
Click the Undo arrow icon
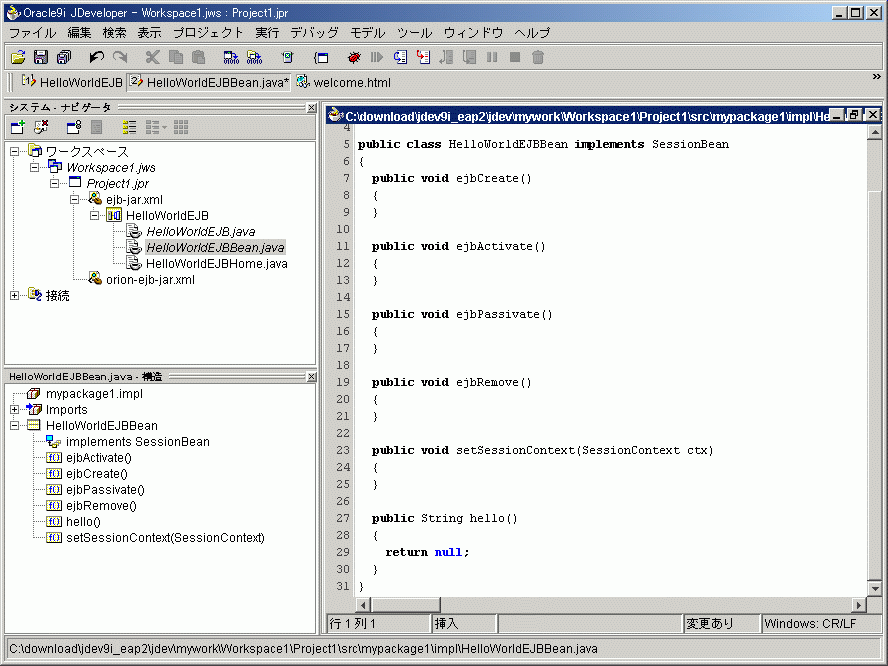[96, 57]
